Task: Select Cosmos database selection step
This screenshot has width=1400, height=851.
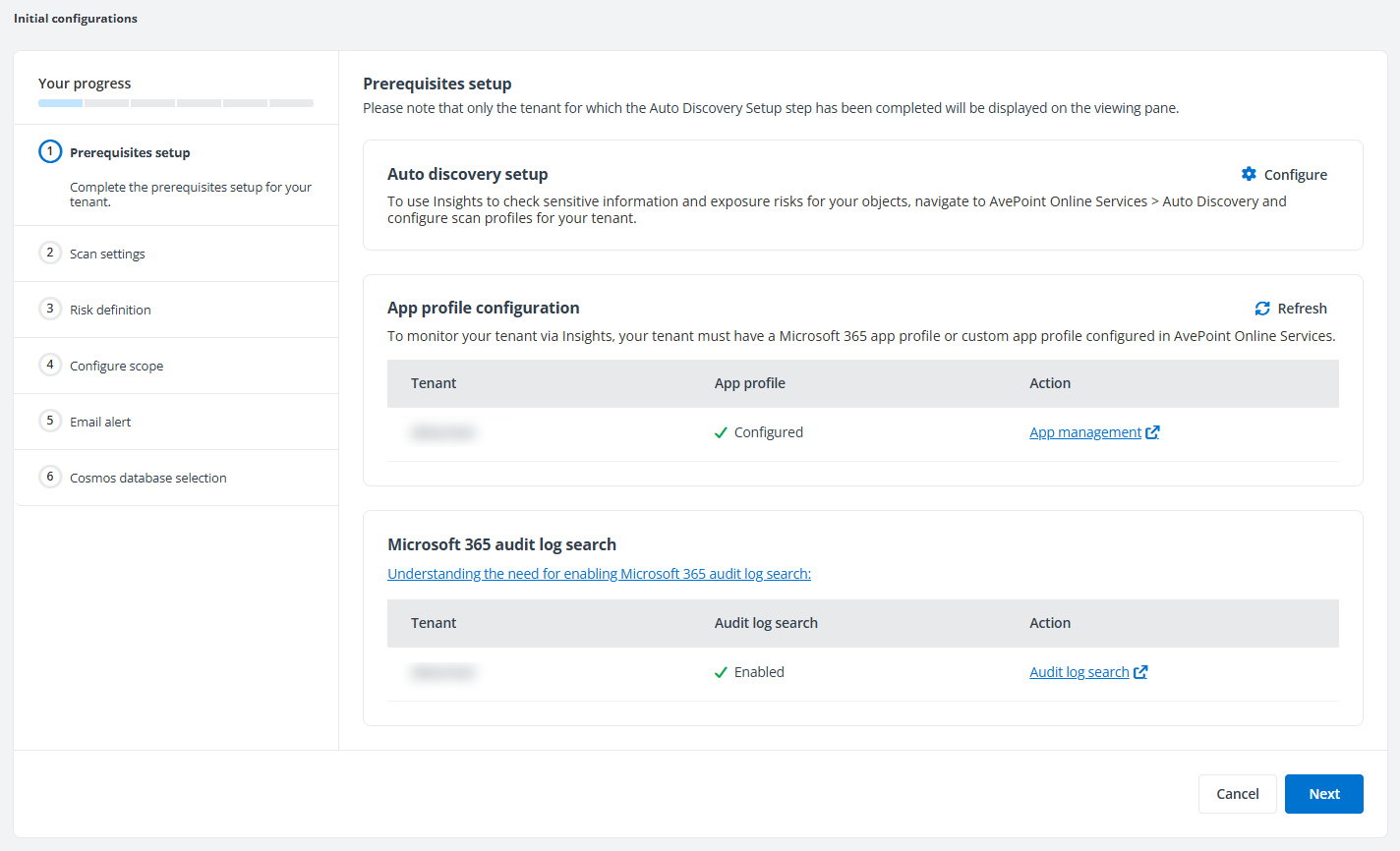Action: tap(147, 478)
